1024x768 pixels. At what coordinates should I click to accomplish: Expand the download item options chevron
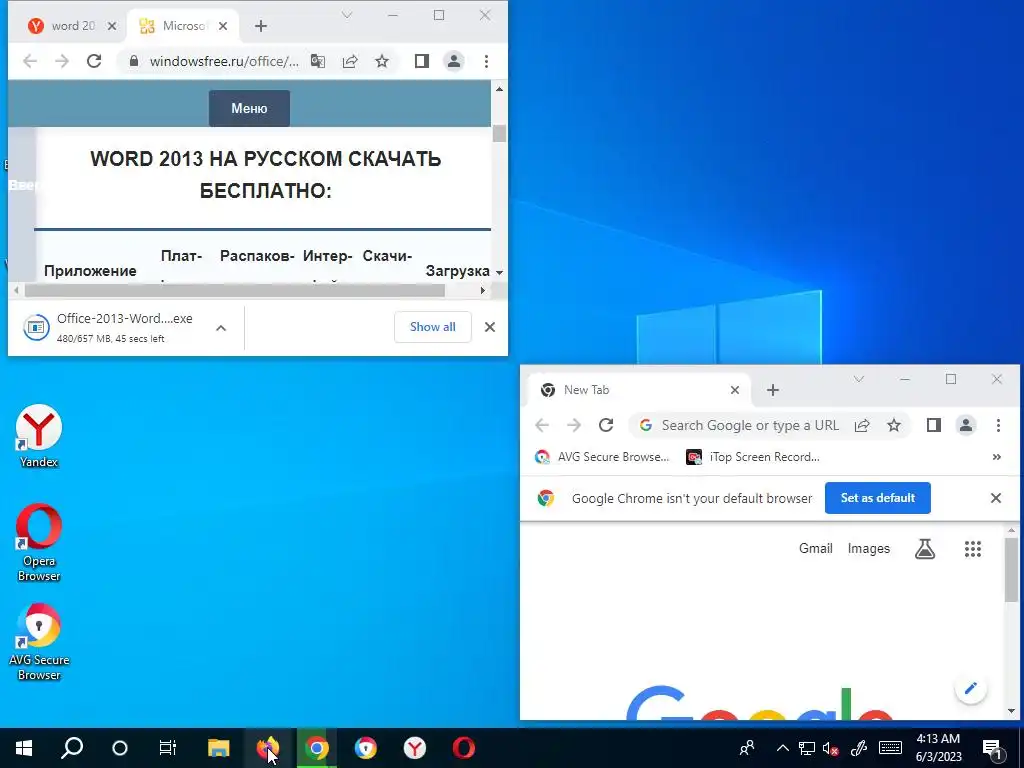click(221, 328)
